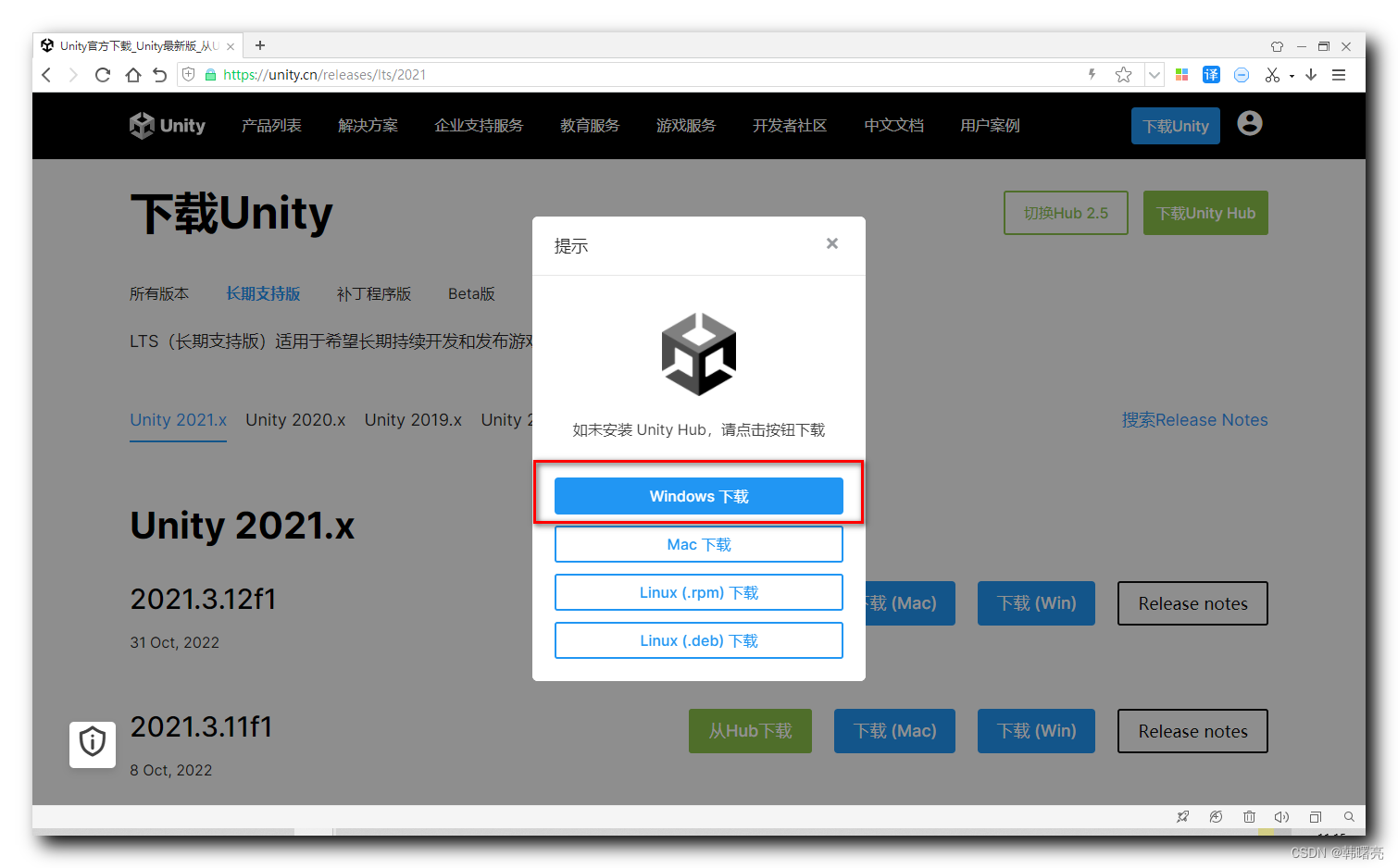
Task: Select the Unity 2021.x version tab
Action: pyautogui.click(x=178, y=420)
